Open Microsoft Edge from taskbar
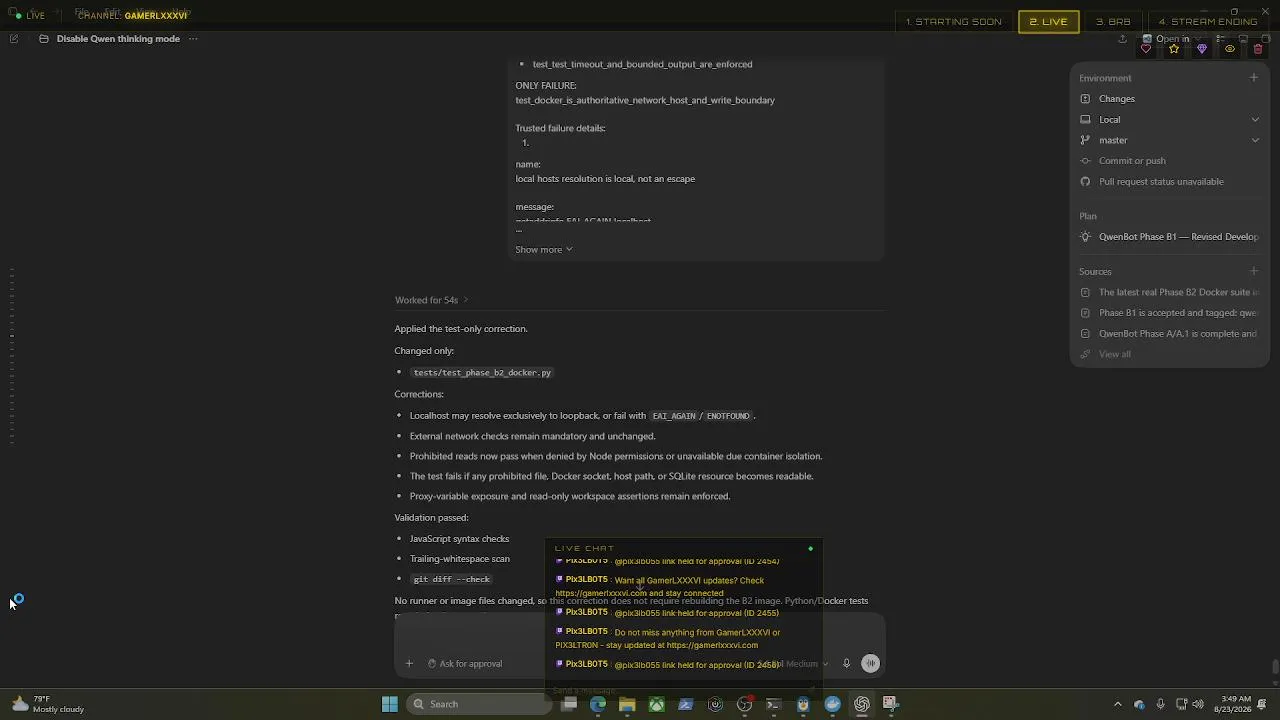This screenshot has width=1280, height=720. point(598,704)
